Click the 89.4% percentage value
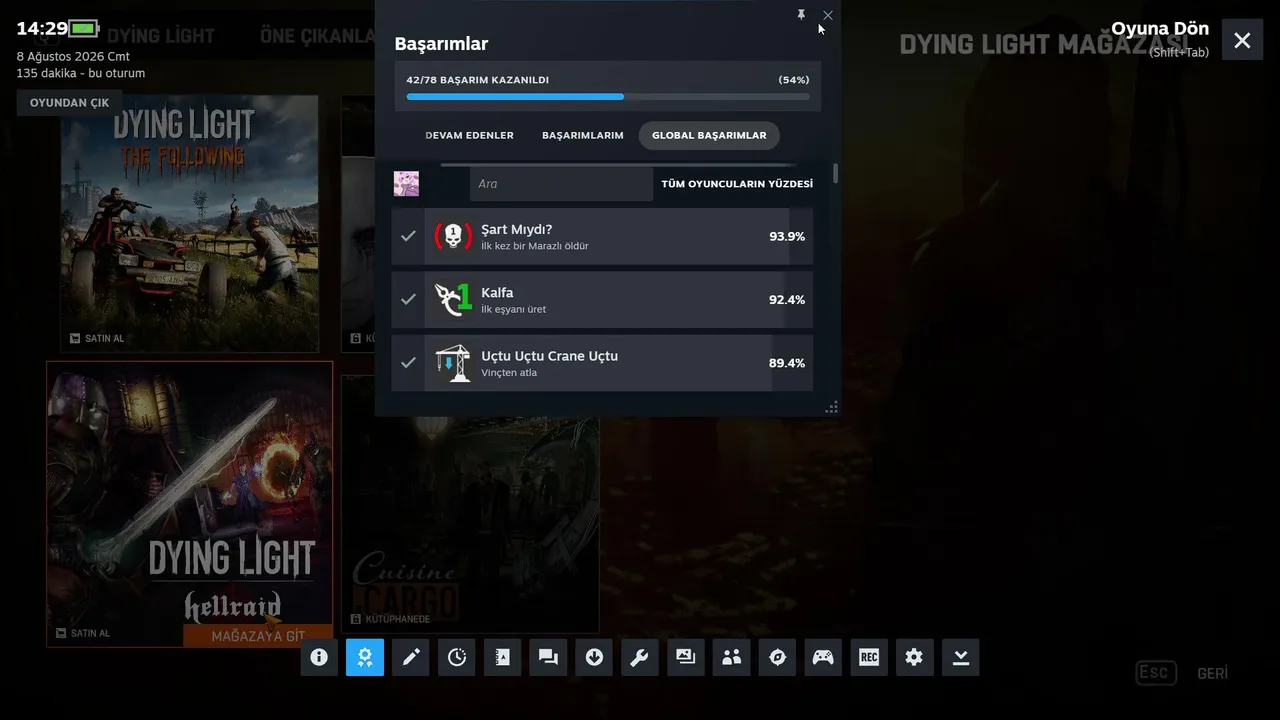This screenshot has height=720, width=1280. [787, 363]
